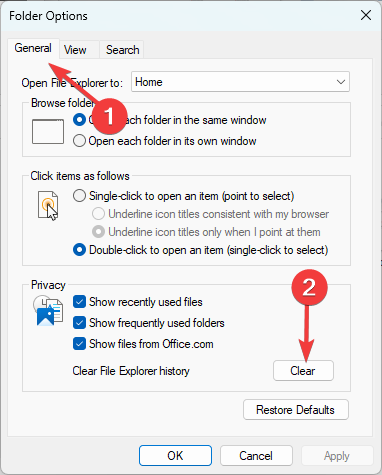Click the chevron arrow of Home combo box
The height and width of the screenshot is (475, 382).
(x=341, y=82)
